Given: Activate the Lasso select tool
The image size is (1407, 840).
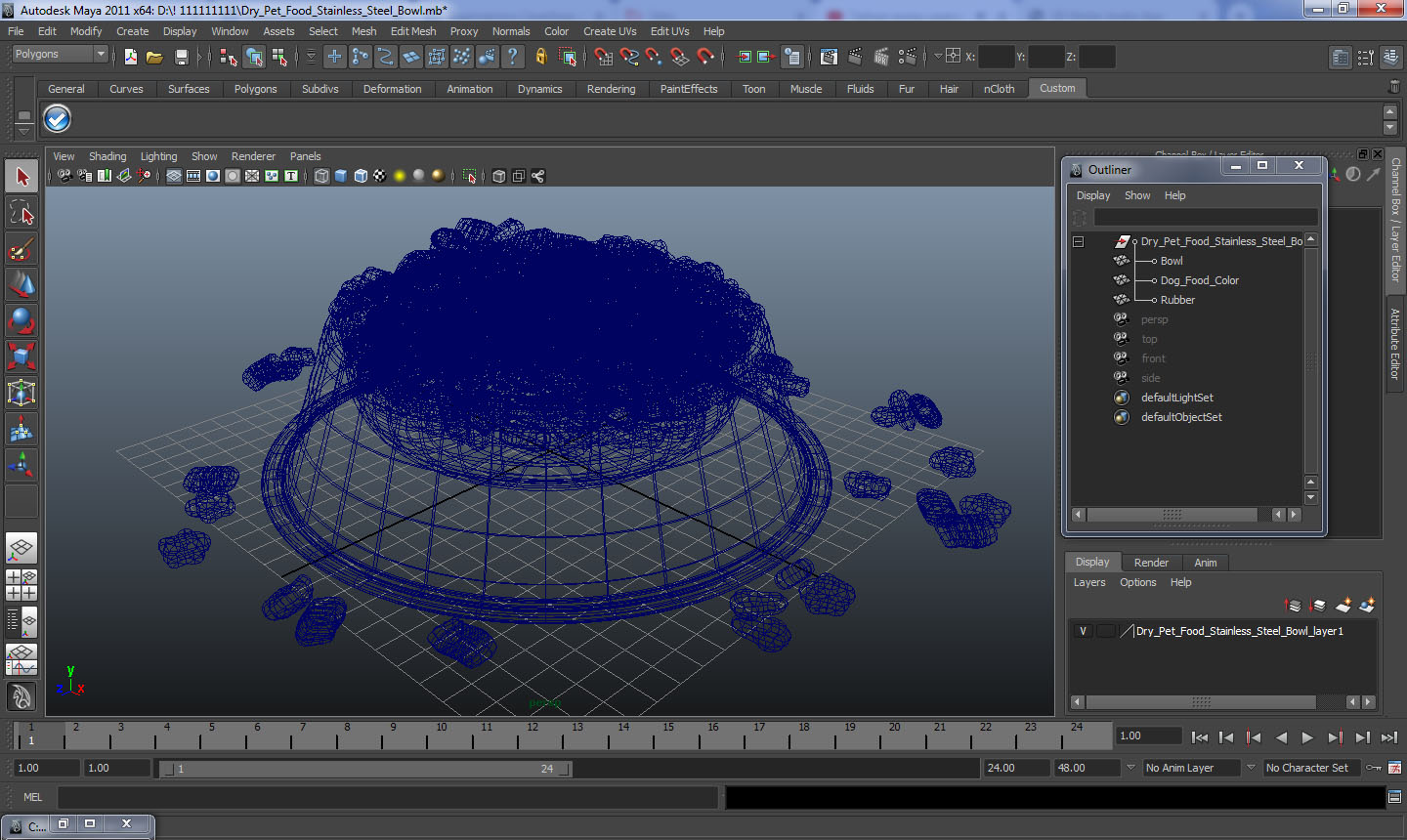Looking at the screenshot, I should [21, 212].
